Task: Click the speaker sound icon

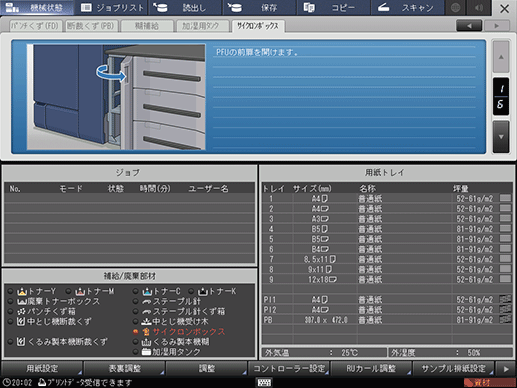Action: pyautogui.click(x=479, y=7)
